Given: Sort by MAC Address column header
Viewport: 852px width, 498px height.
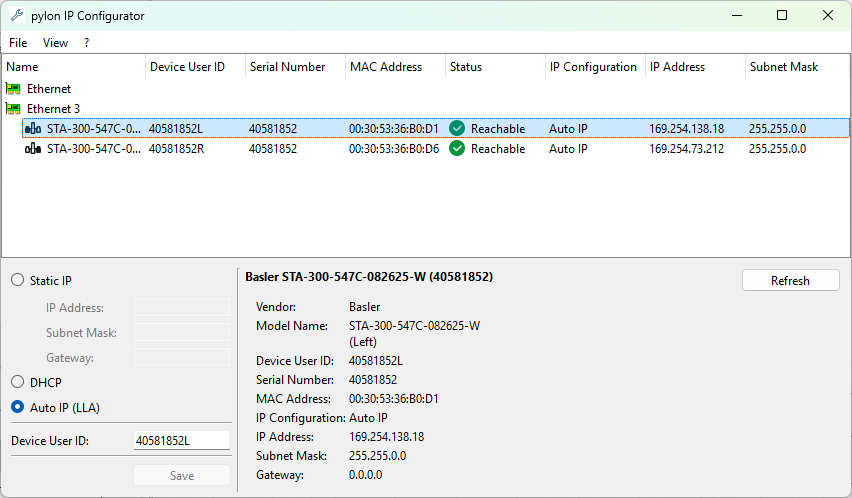Looking at the screenshot, I should coord(396,67).
